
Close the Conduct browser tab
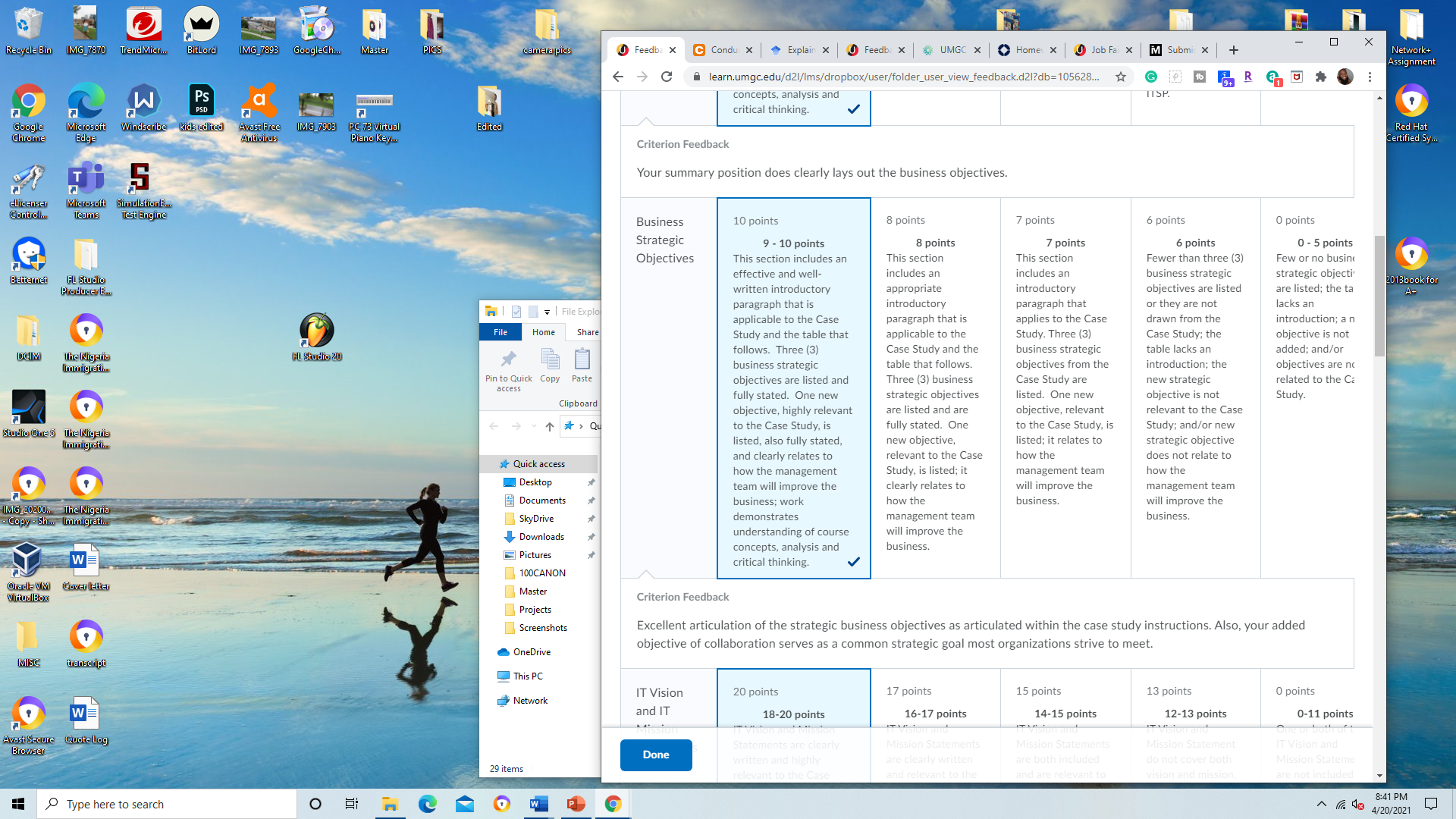[749, 50]
